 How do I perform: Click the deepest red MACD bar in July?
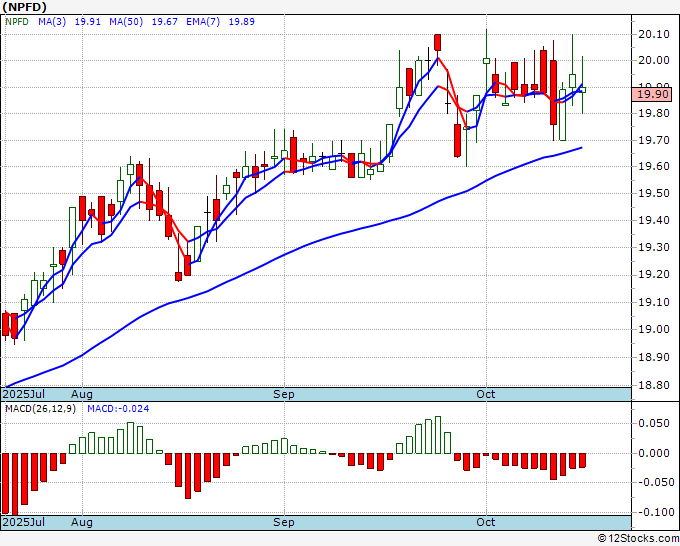(x=15, y=484)
